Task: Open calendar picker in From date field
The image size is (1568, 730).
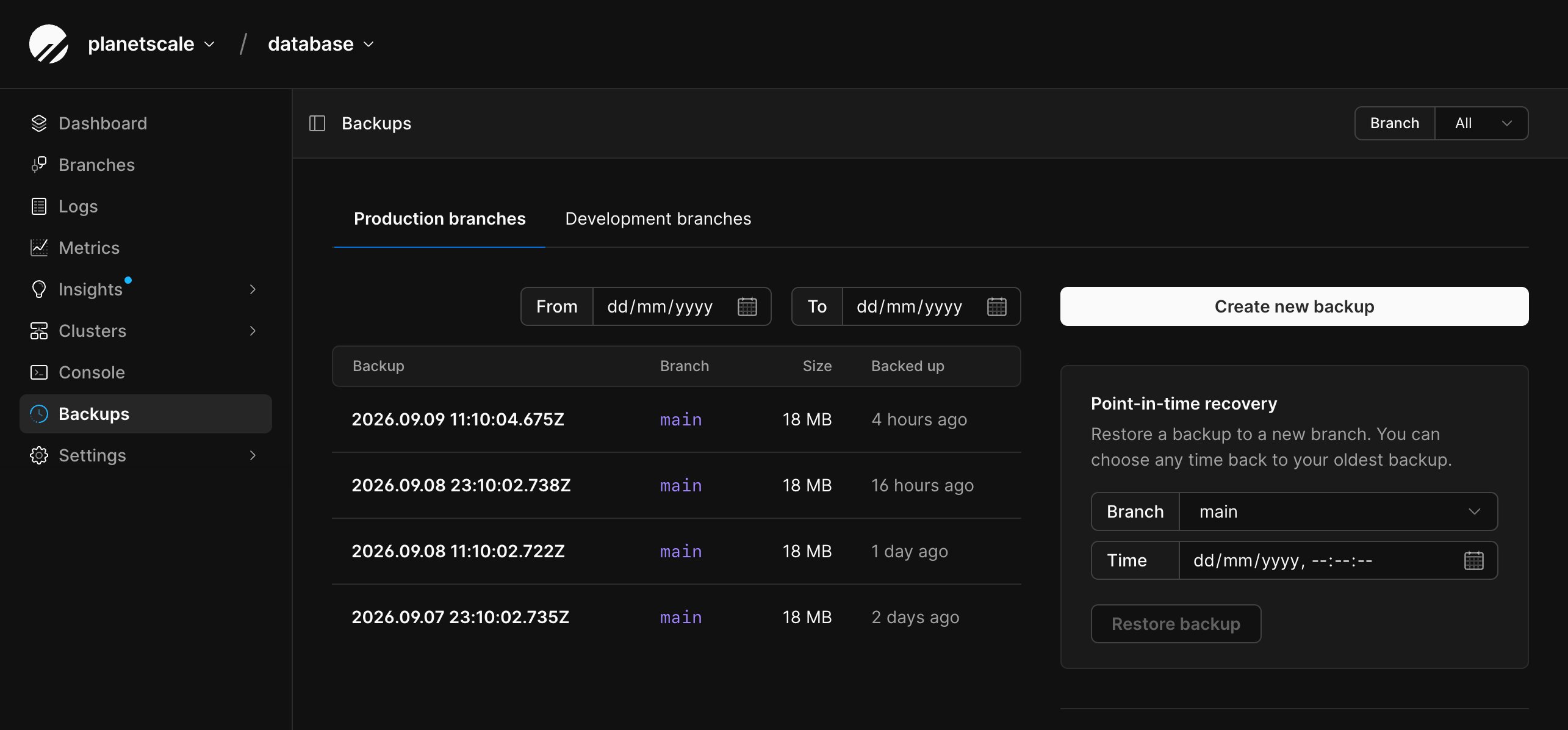Action: pyautogui.click(x=747, y=306)
